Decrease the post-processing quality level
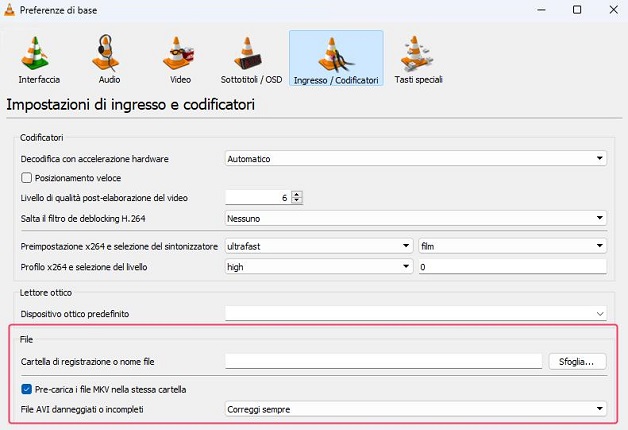 click(x=297, y=201)
